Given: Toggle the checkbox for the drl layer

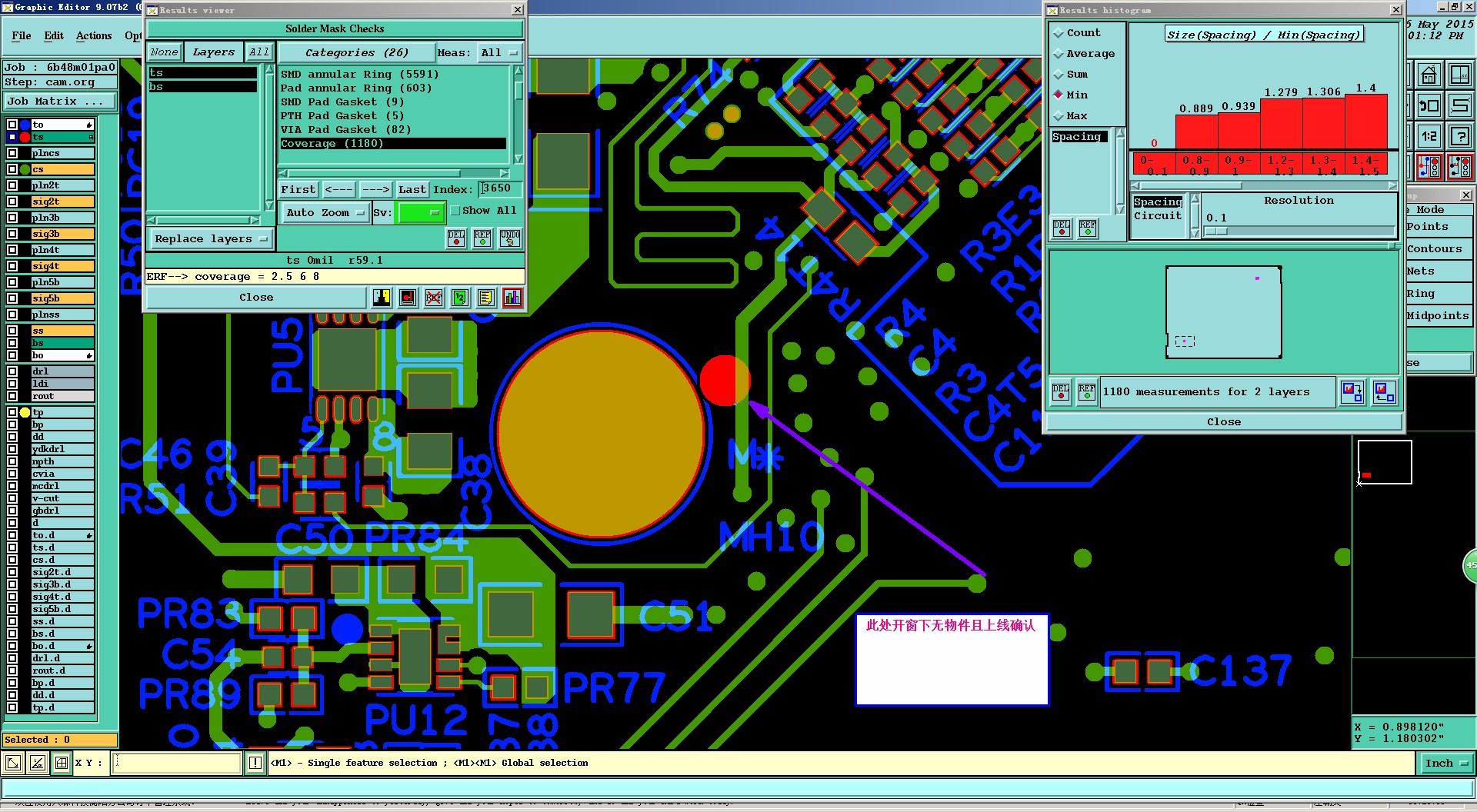Looking at the screenshot, I should click(x=12, y=371).
